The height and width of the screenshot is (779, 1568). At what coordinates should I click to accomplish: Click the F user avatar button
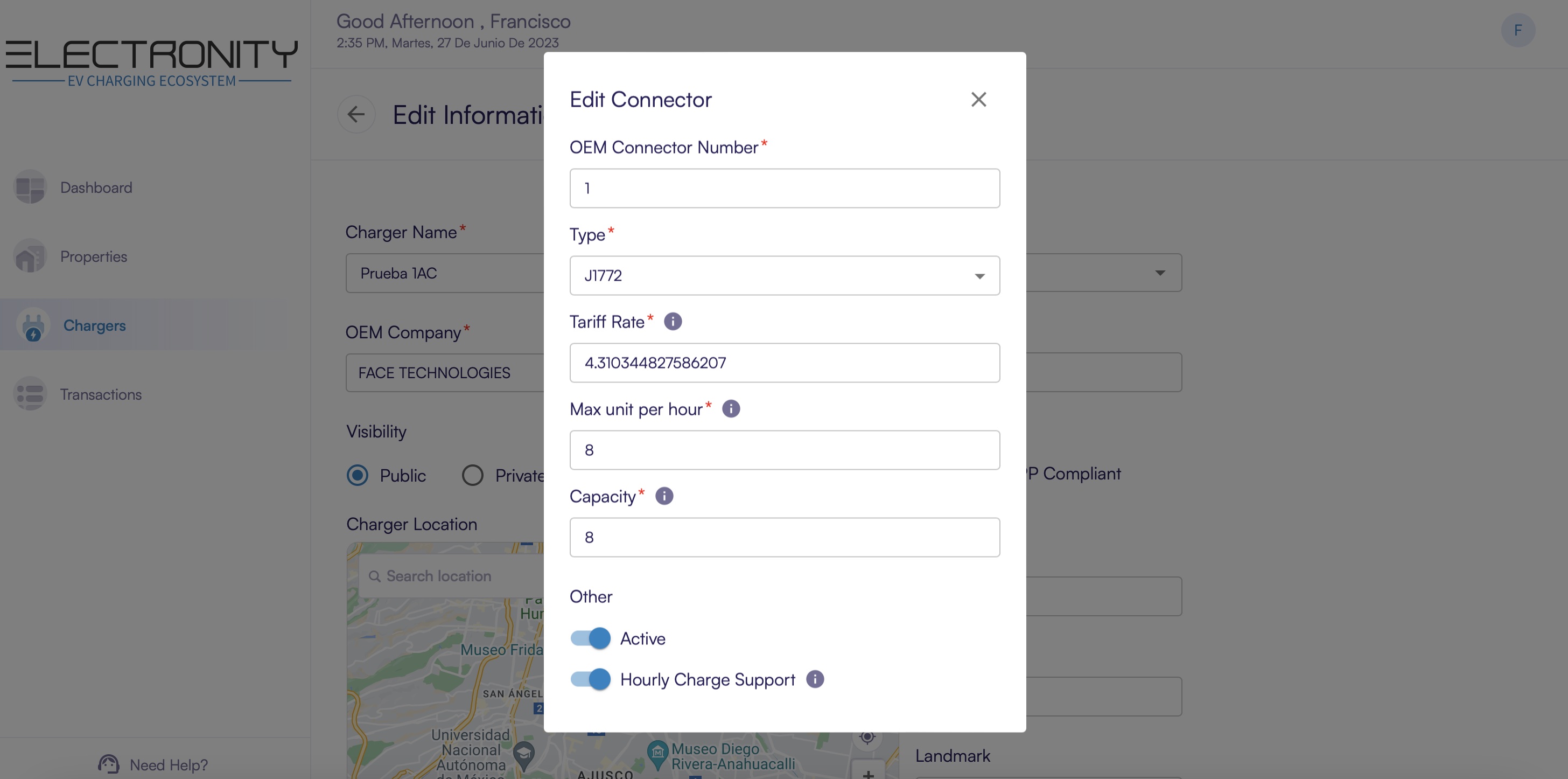(x=1517, y=31)
